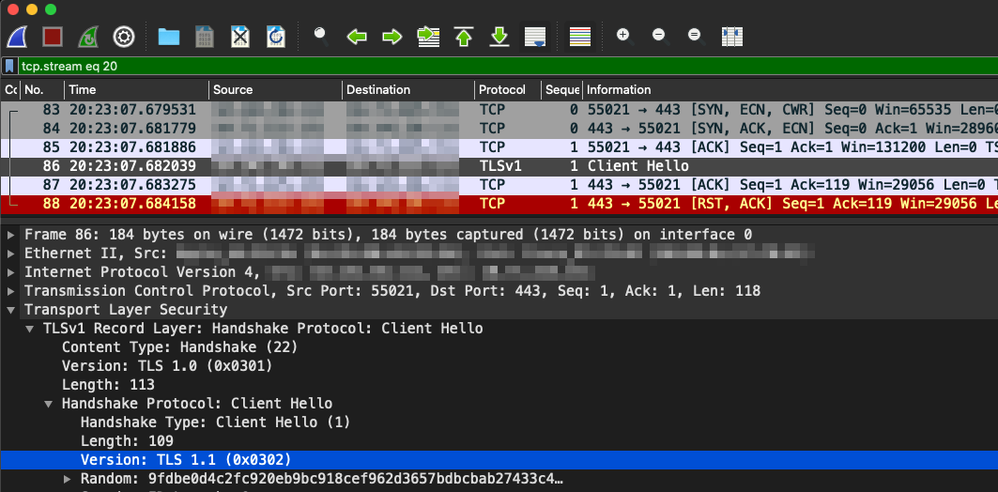Open display filter bookmark menu
The height and width of the screenshot is (492, 998).
point(10,66)
